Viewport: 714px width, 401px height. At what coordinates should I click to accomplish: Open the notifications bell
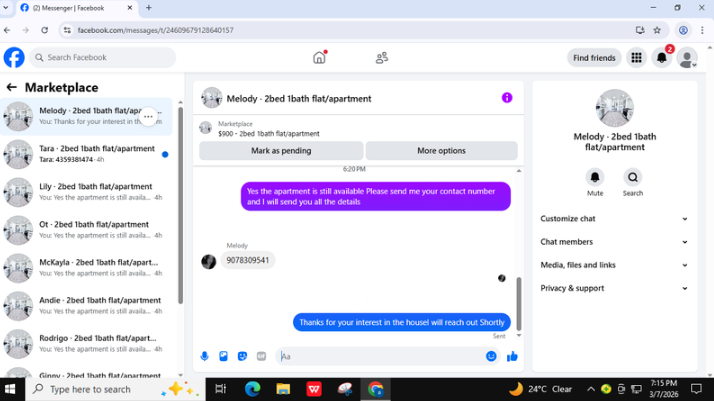(x=662, y=58)
